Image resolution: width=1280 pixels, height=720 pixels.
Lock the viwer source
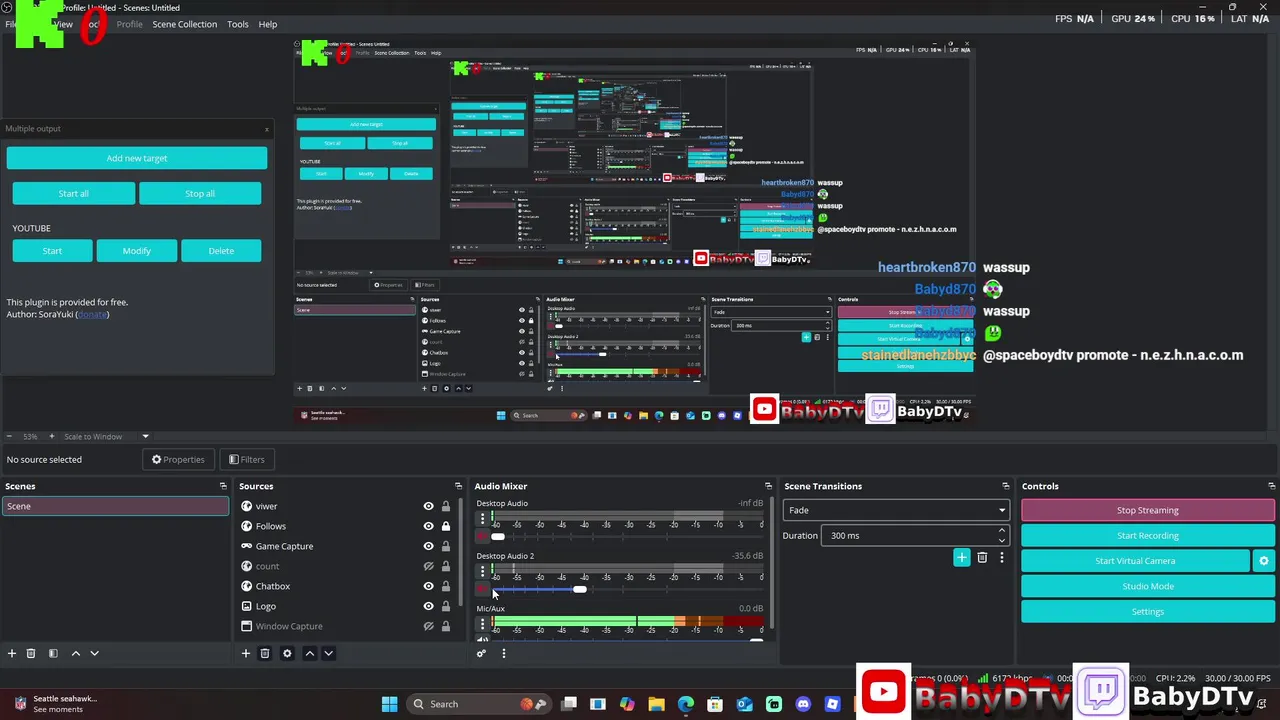(x=446, y=506)
